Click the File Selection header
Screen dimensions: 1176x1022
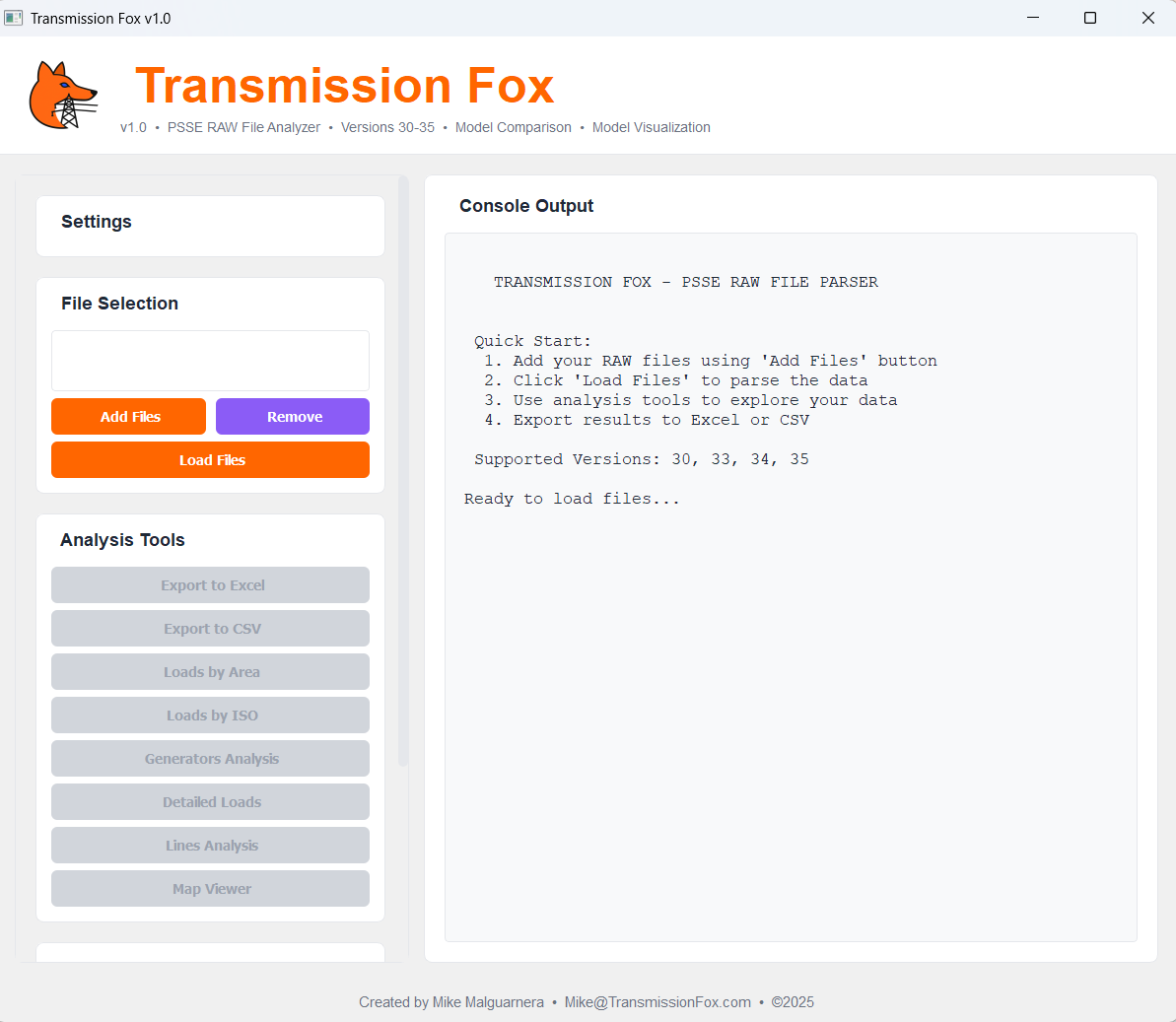[119, 304]
